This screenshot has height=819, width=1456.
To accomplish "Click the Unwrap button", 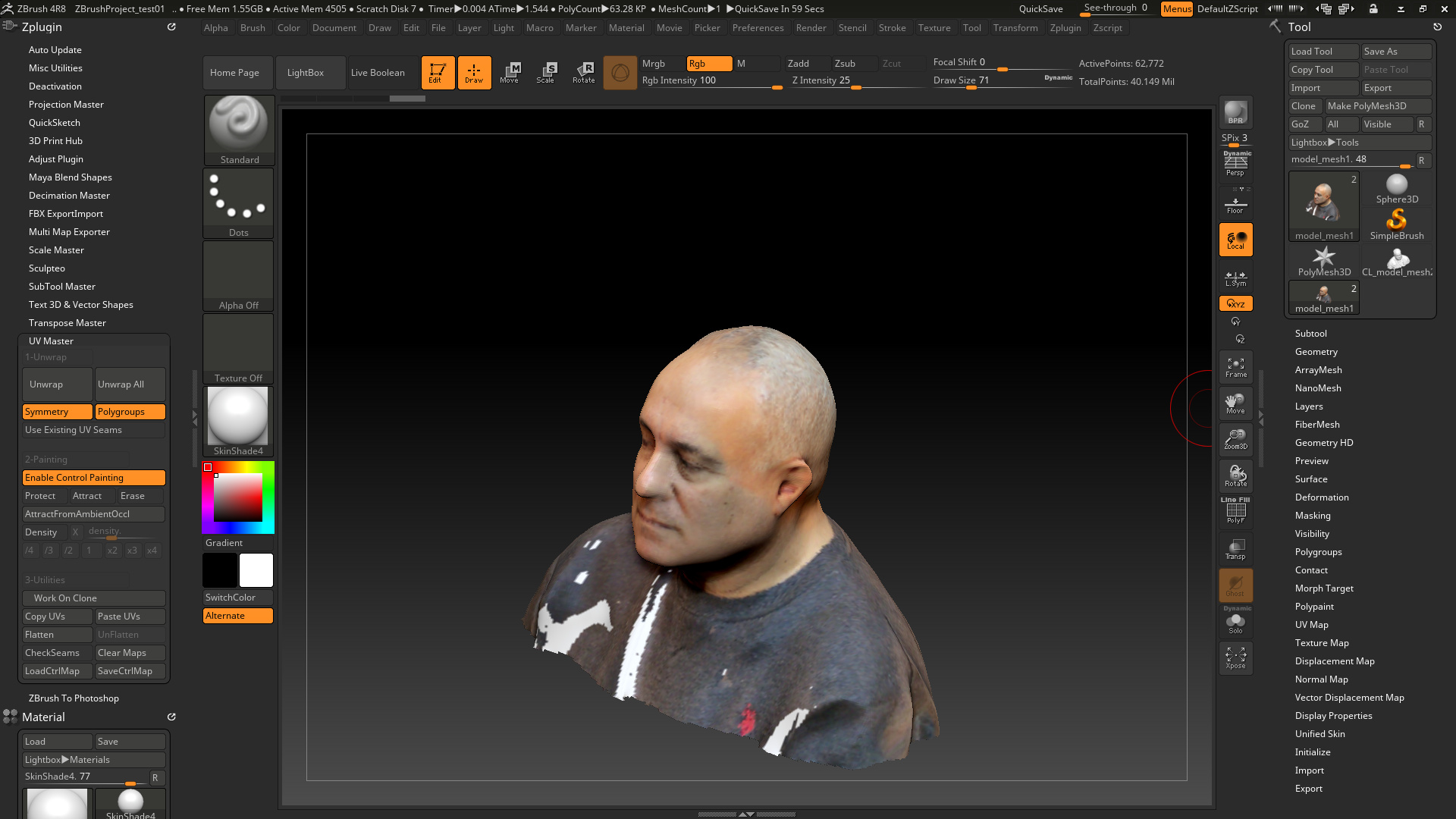I will click(57, 384).
